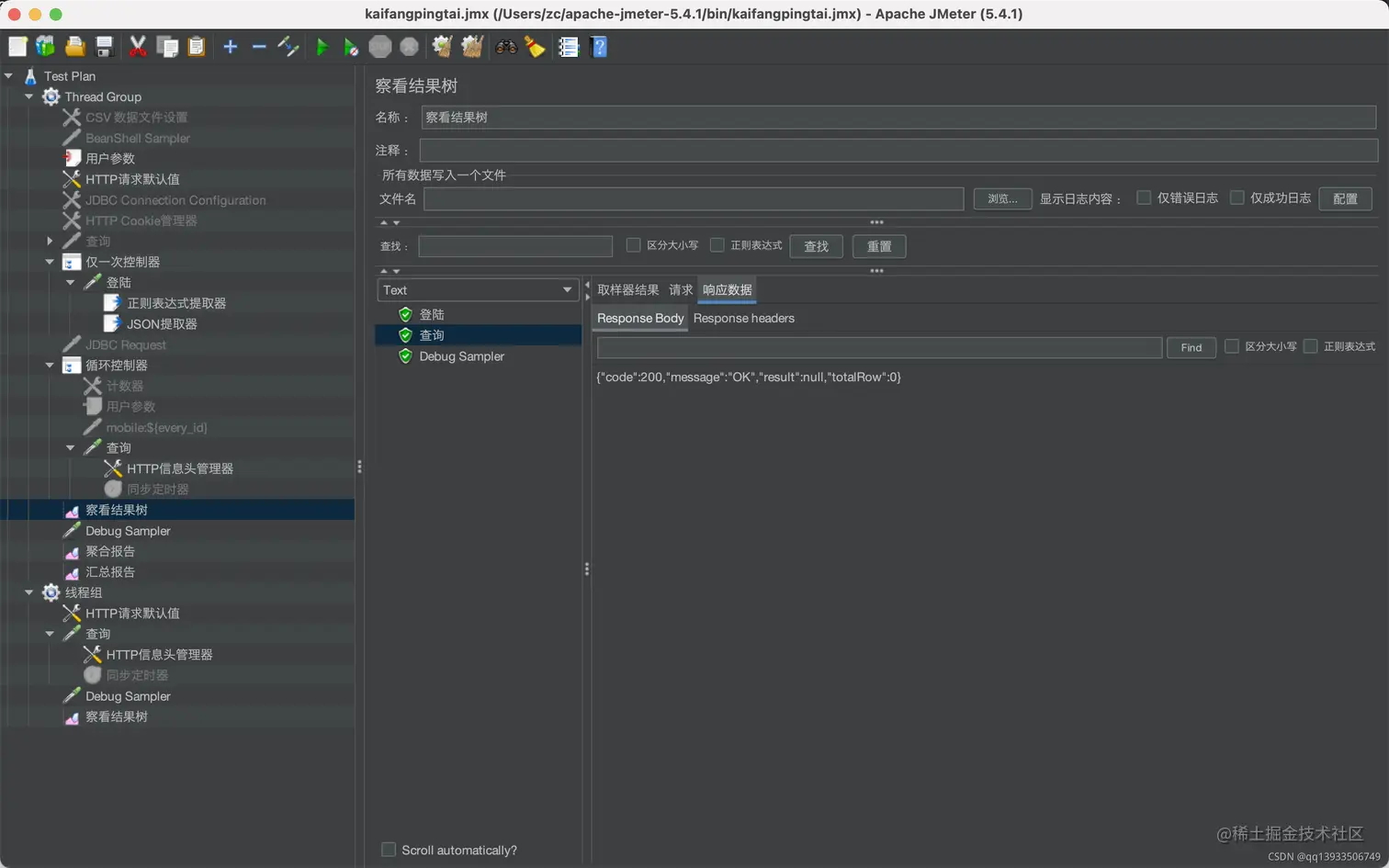Start the test with green play icon
Screen dimensions: 1389x868
pos(322,47)
